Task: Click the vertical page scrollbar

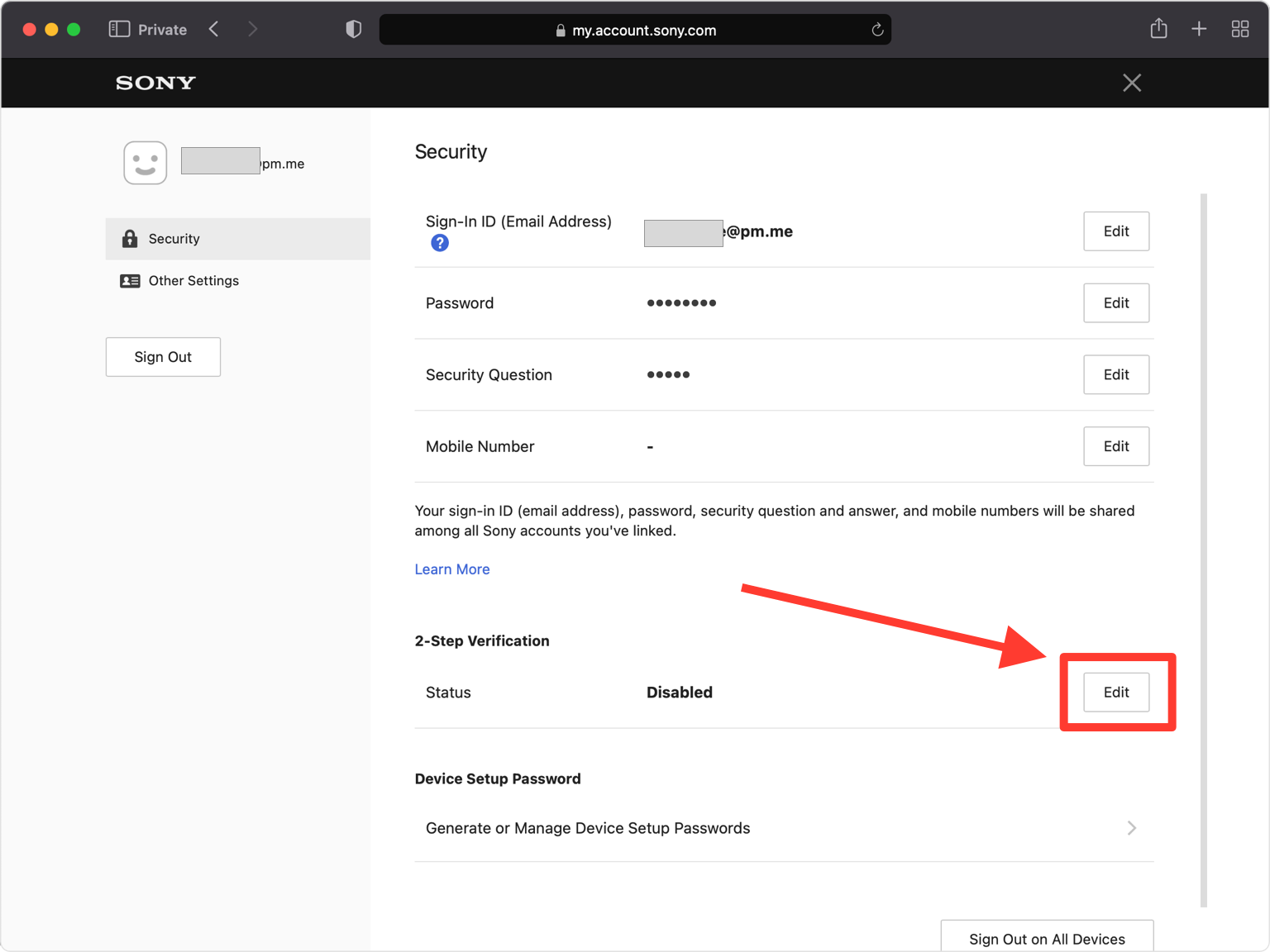Action: (x=1203, y=545)
